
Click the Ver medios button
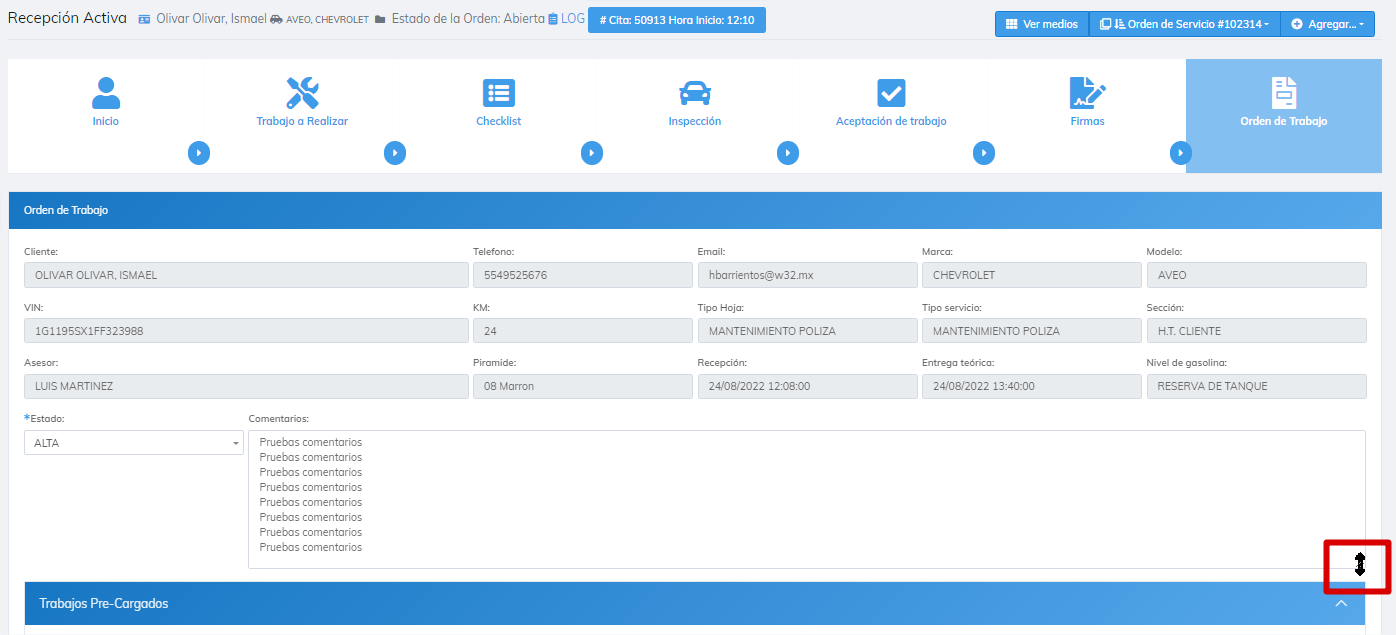[x=1041, y=24]
